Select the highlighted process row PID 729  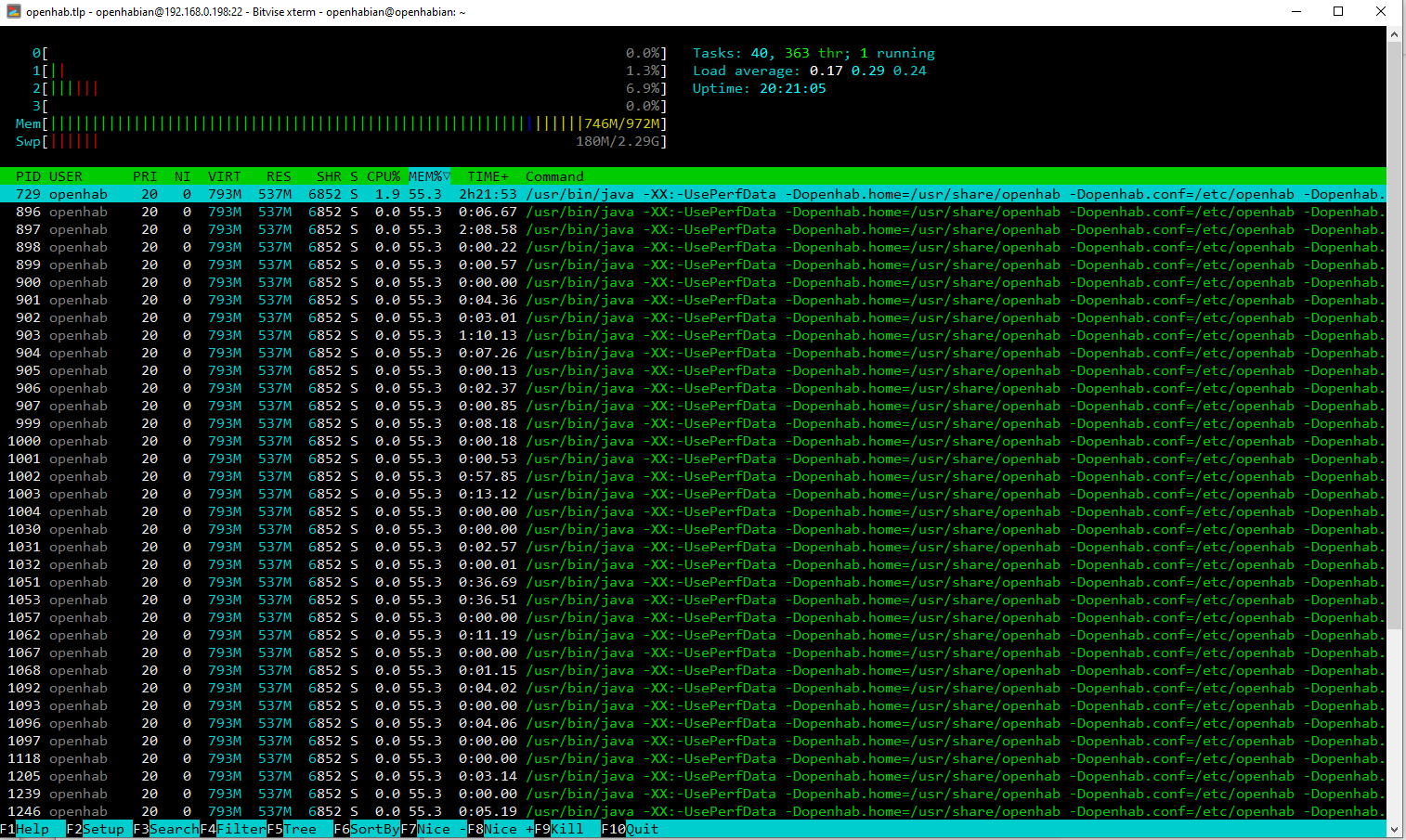tap(693, 194)
